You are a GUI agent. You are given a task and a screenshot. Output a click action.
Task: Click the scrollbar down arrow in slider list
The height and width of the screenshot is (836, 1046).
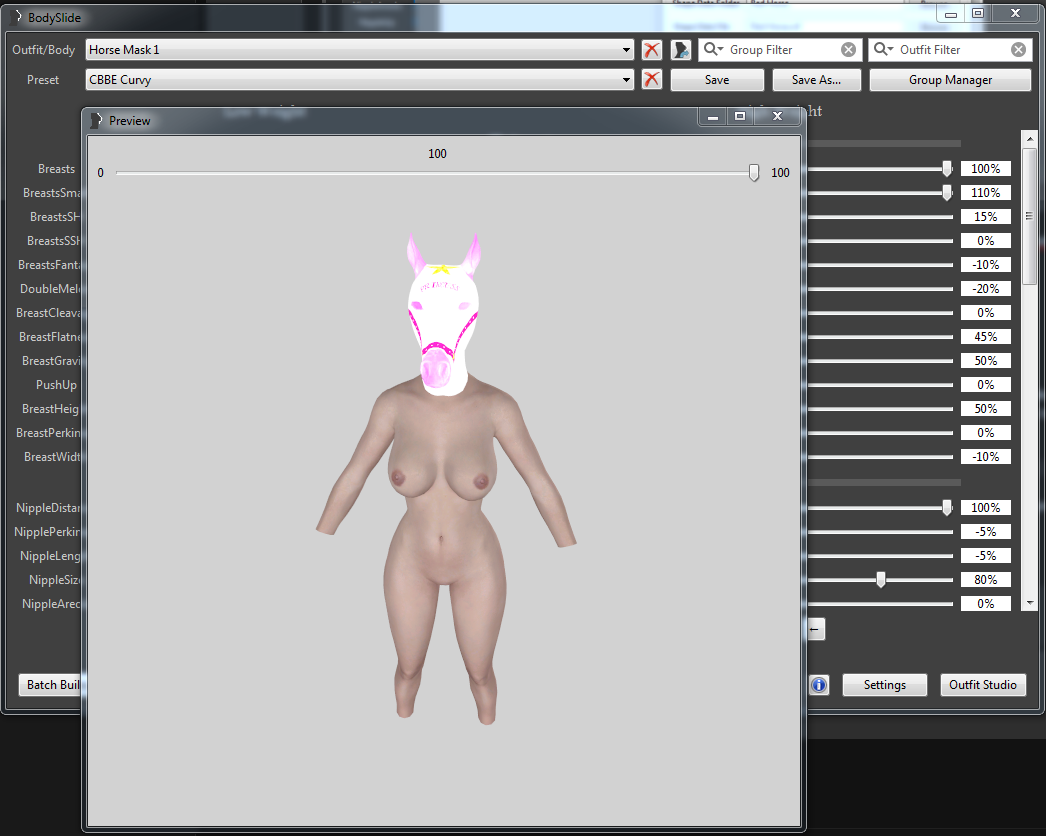click(1030, 602)
